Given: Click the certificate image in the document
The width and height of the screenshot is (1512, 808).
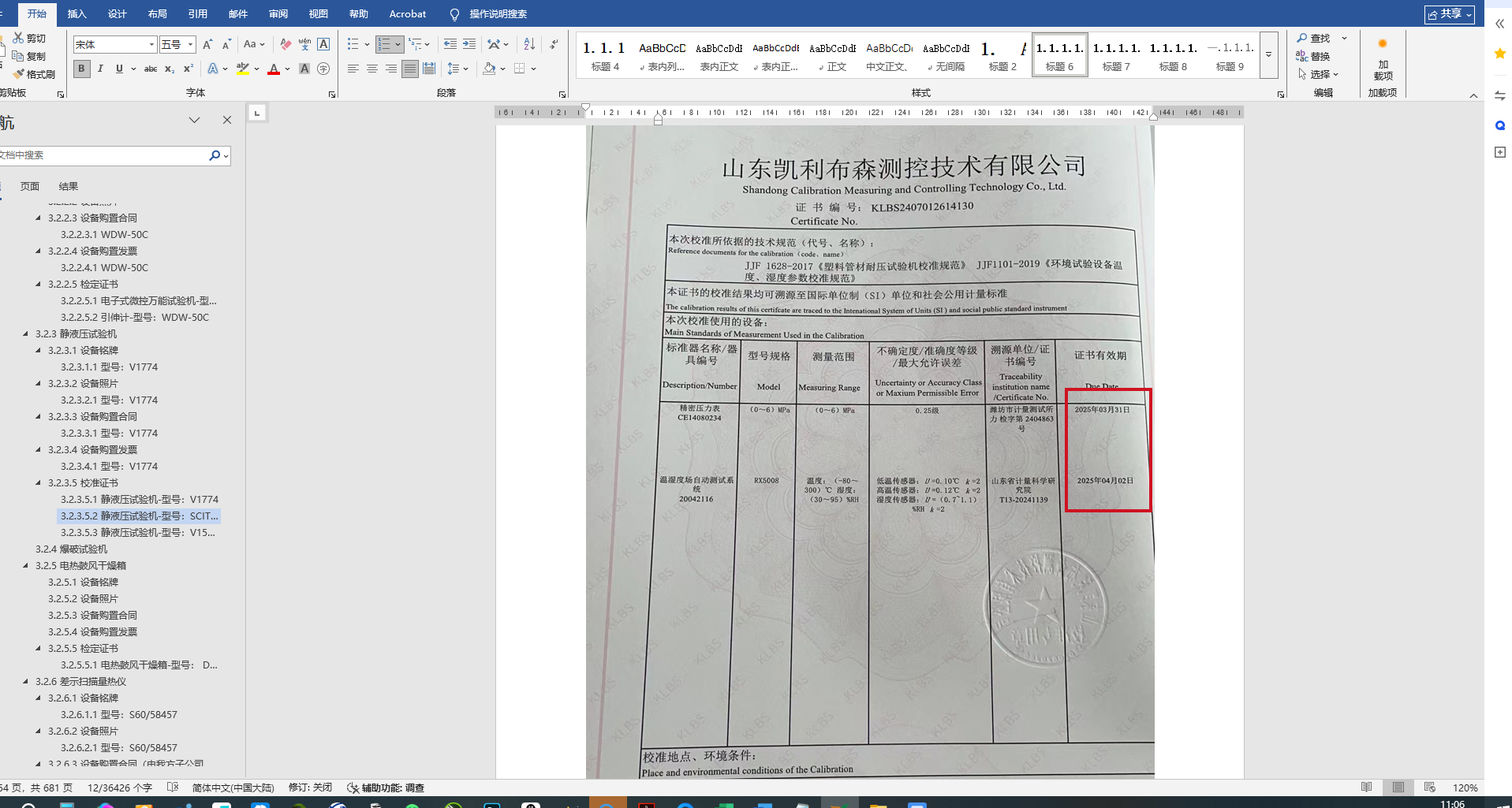Looking at the screenshot, I should pos(870,452).
